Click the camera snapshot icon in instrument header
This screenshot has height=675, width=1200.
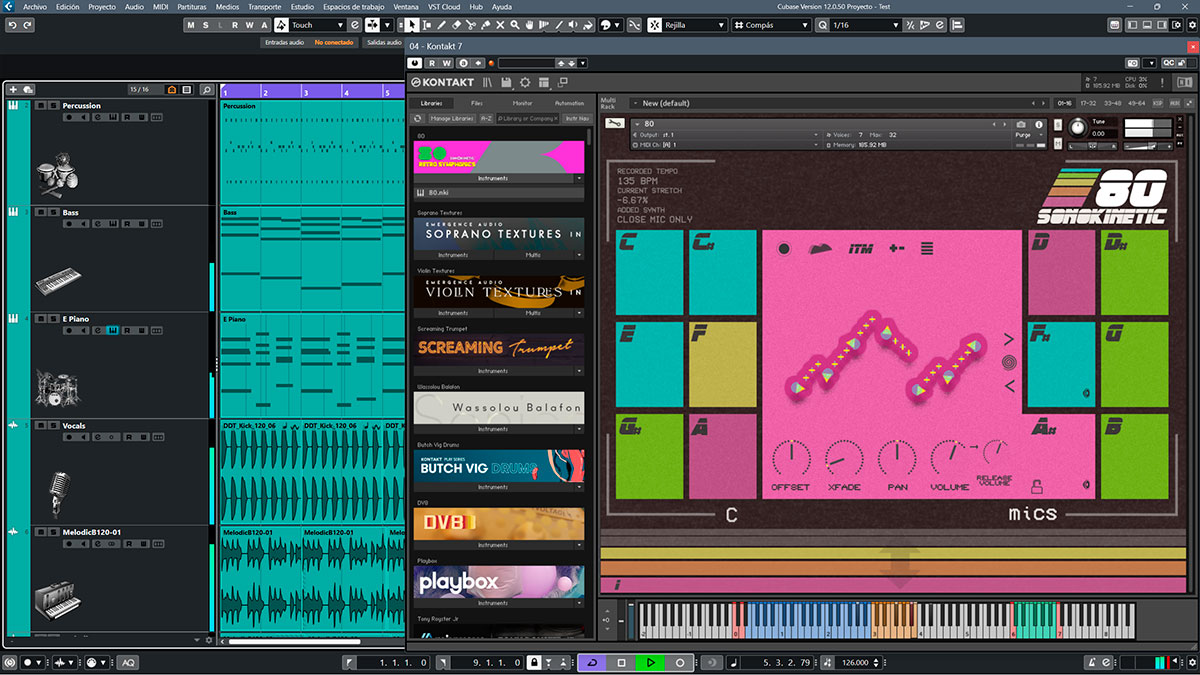point(1021,124)
